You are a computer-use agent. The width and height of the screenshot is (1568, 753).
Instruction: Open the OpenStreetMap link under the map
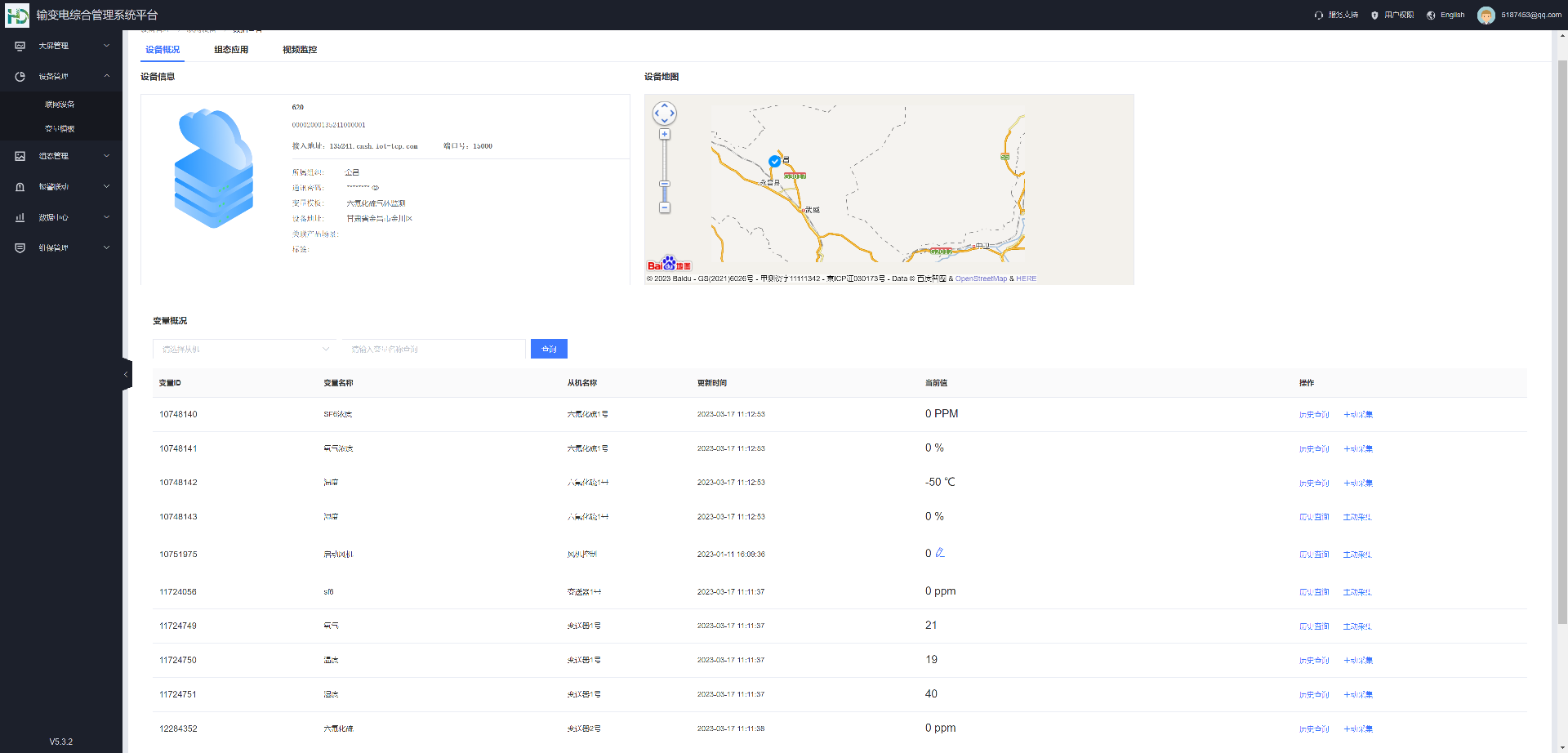tap(981, 278)
